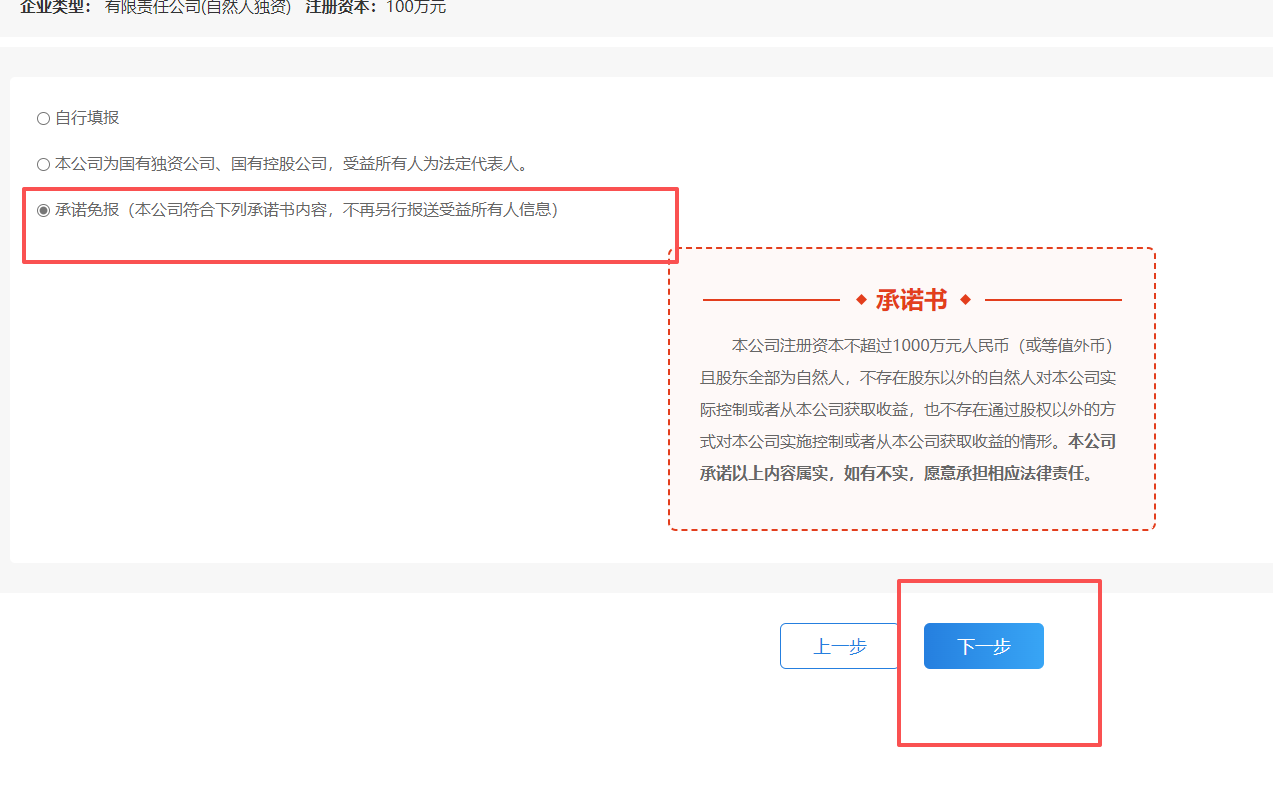Image resolution: width=1273 pixels, height=792 pixels.
Task: Choose the 国有独资公司 radio option
Action: 43,164
